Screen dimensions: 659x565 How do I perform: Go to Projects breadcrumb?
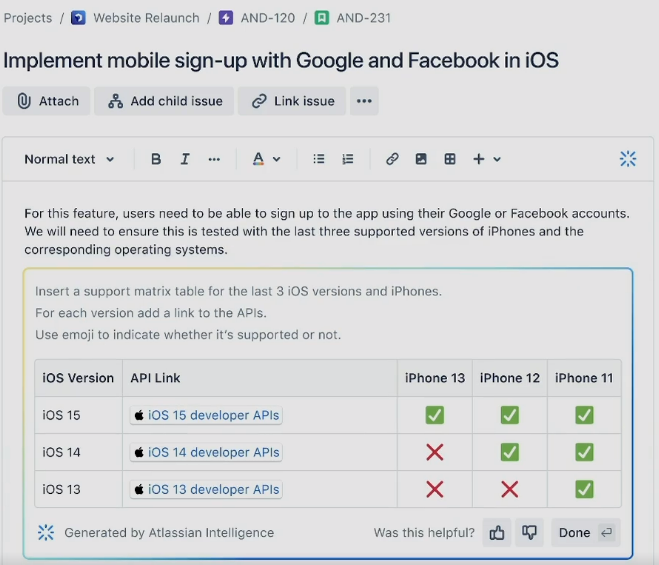(x=28, y=18)
